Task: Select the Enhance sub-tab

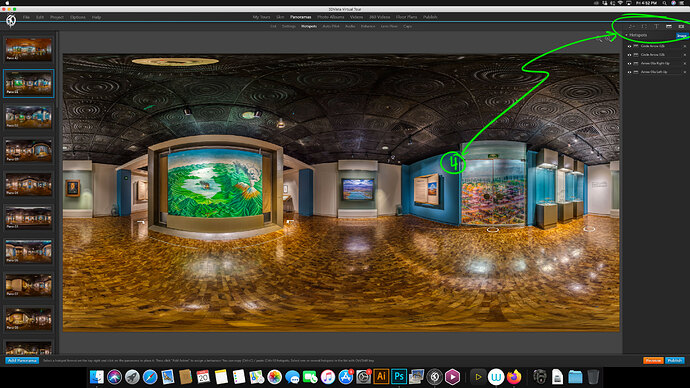Action: [x=368, y=26]
